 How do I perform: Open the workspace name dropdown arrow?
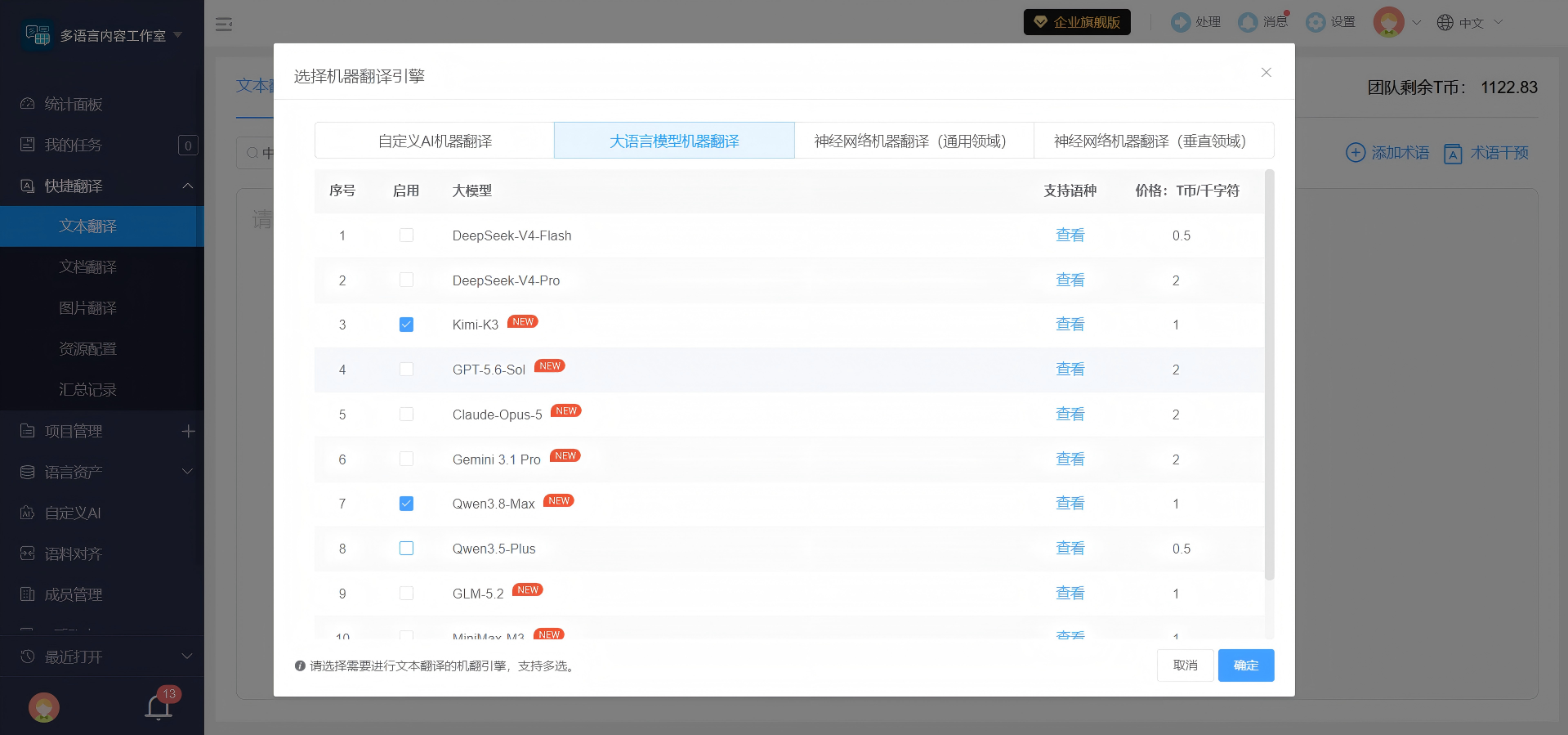pos(177,35)
